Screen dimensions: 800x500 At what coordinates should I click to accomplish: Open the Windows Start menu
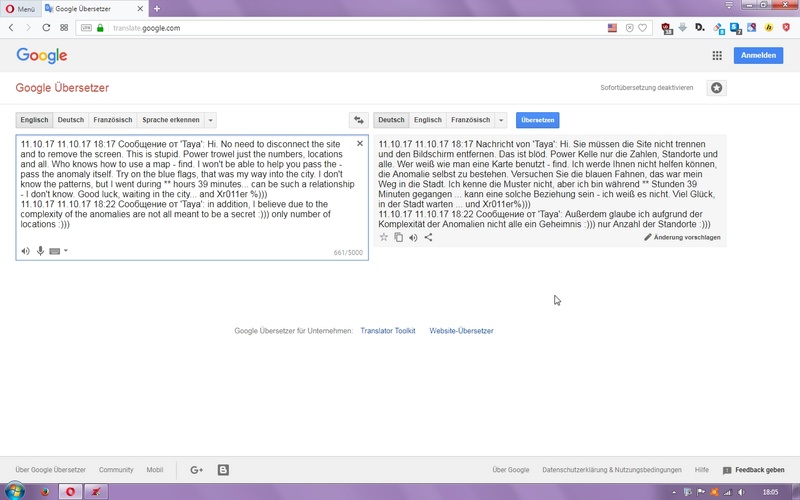point(14,491)
